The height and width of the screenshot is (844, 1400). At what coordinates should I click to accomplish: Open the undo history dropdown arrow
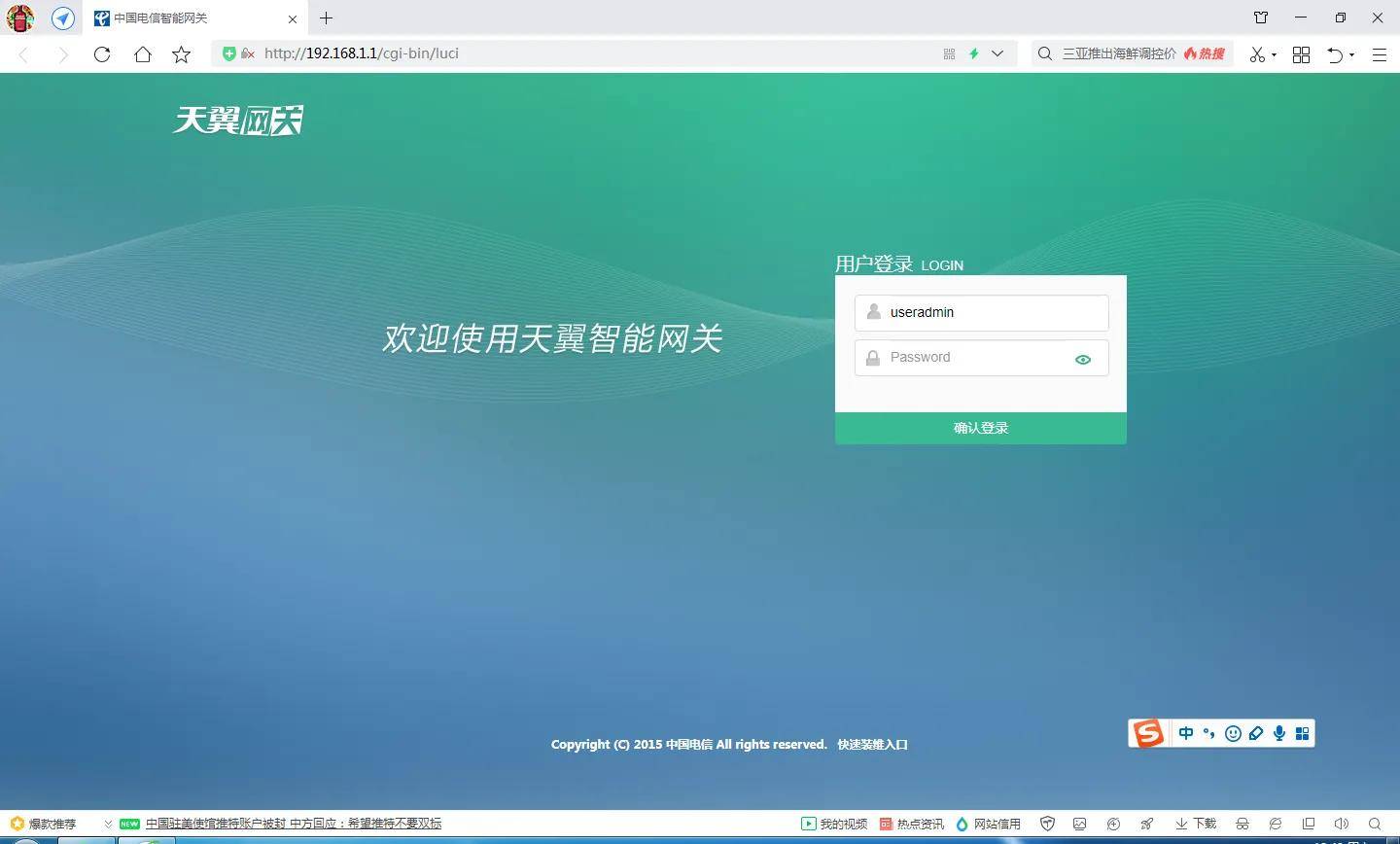coord(1352,55)
